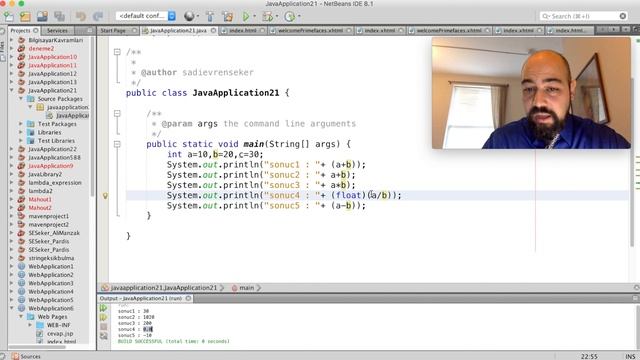The width and height of the screenshot is (640, 360).
Task: Close the JavaApplication21.java editor tab
Action: pos(213,31)
